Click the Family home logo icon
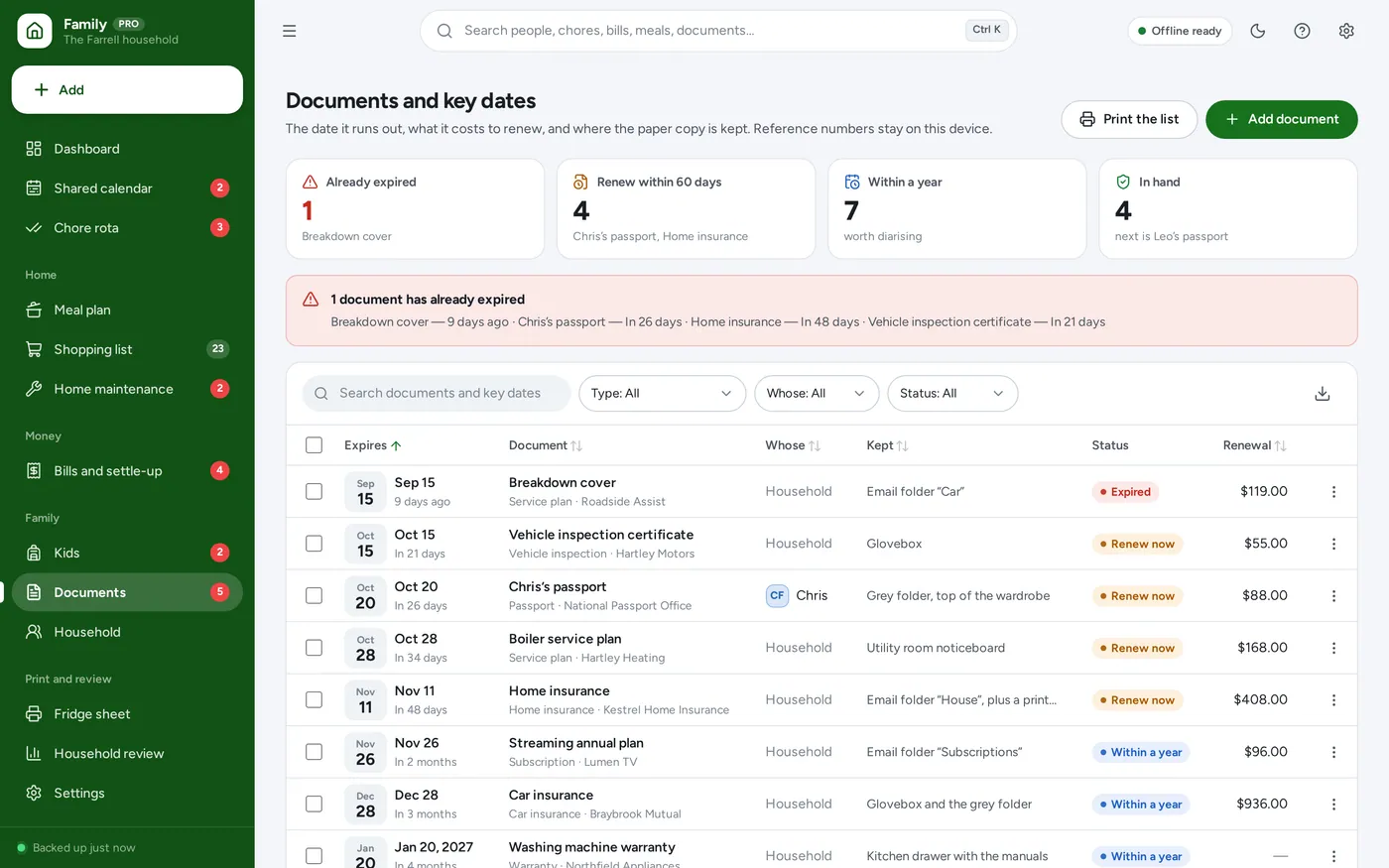 [x=35, y=31]
